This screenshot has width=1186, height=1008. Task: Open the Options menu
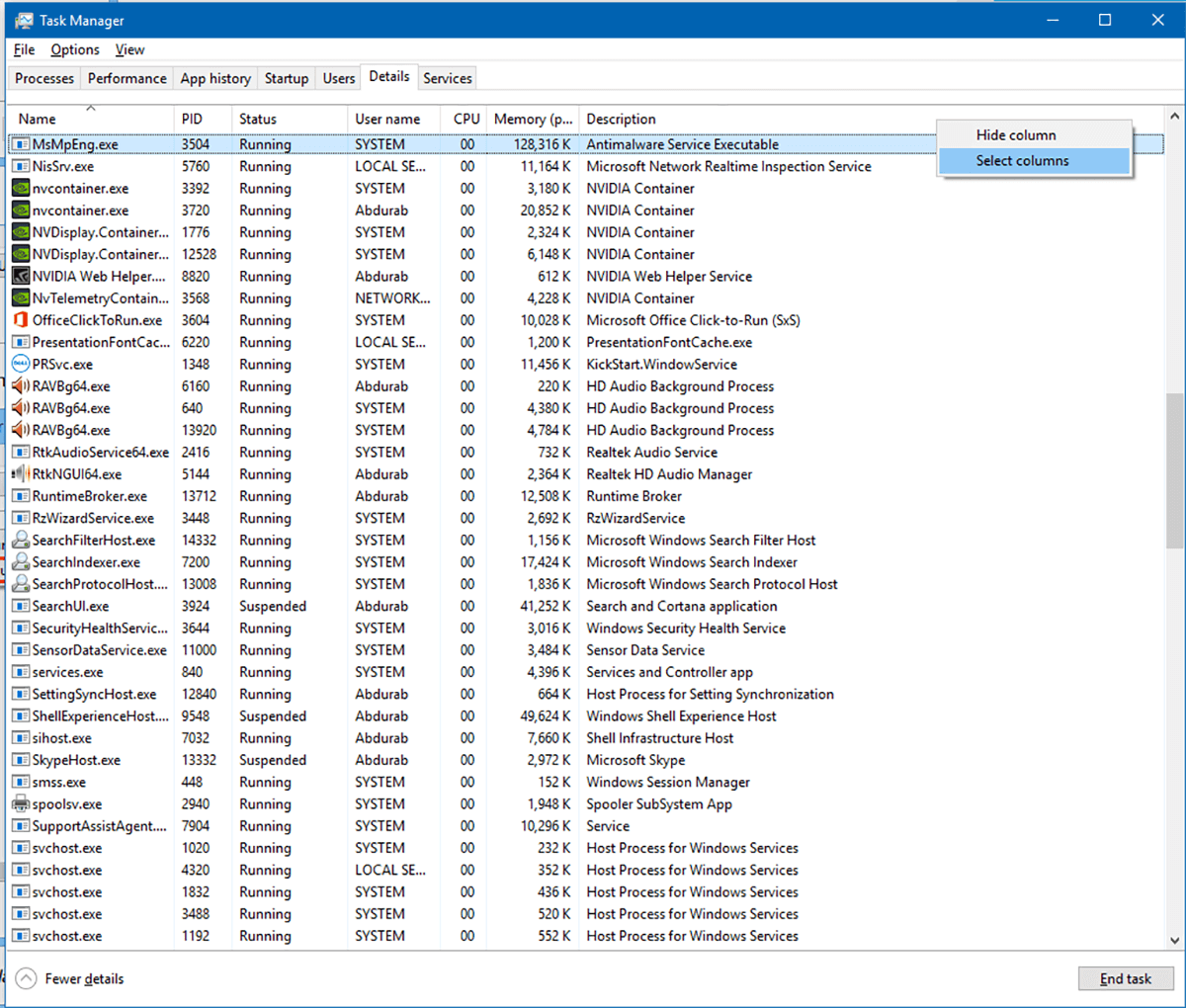pyautogui.click(x=75, y=49)
